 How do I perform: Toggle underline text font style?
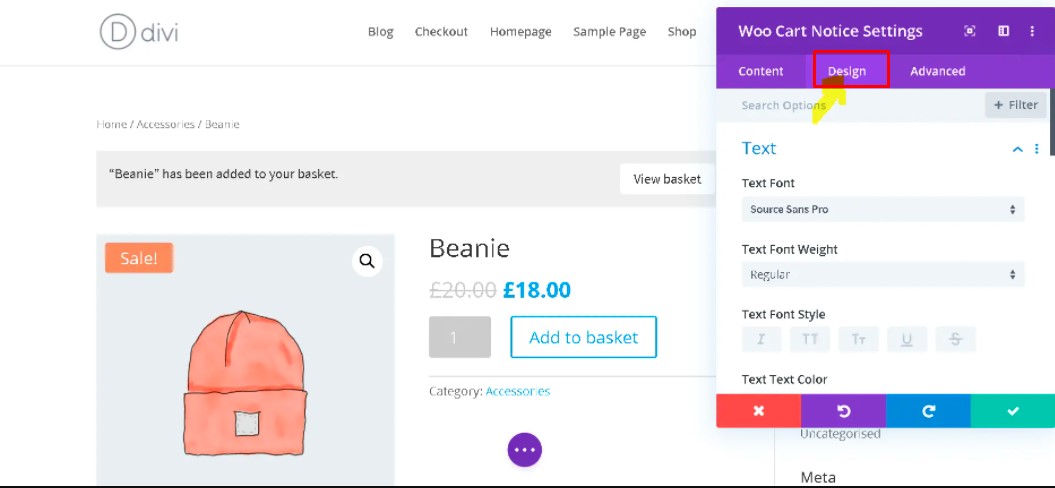[907, 340]
